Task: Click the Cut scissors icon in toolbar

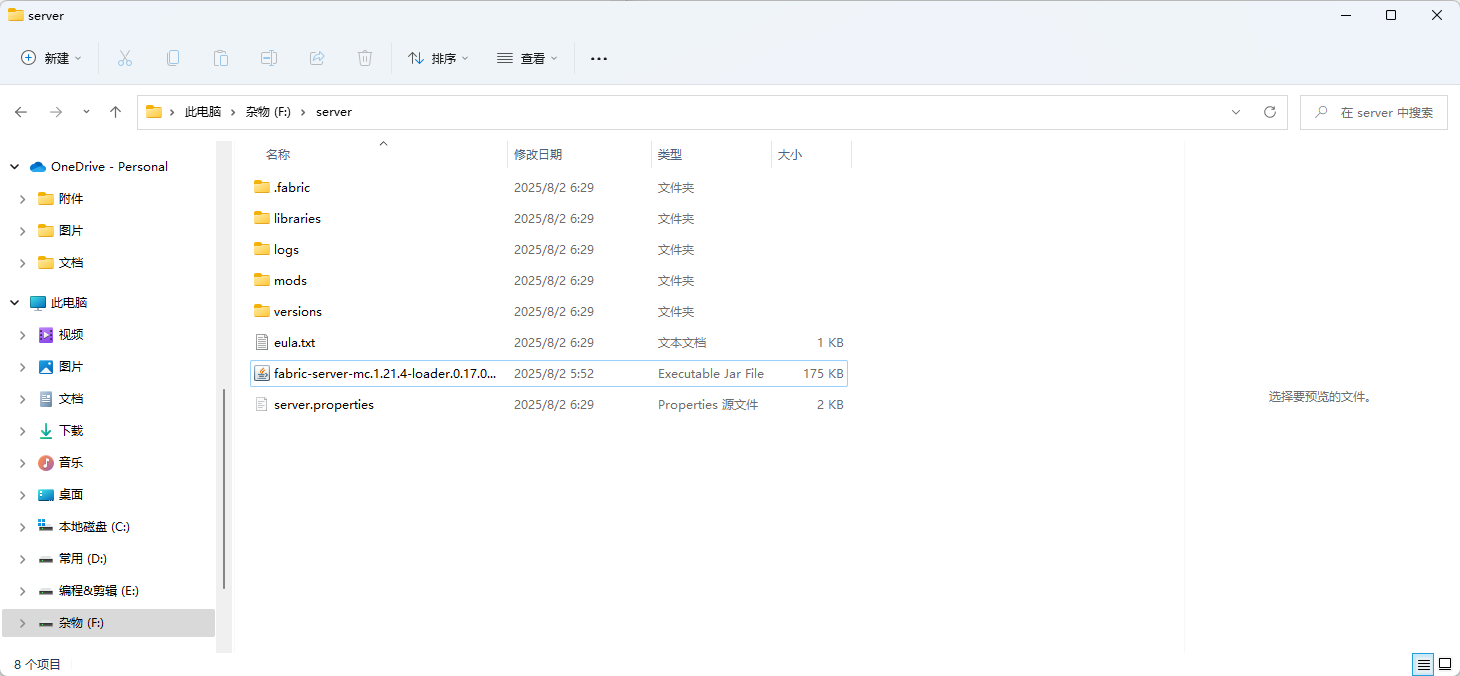Action: coord(125,58)
